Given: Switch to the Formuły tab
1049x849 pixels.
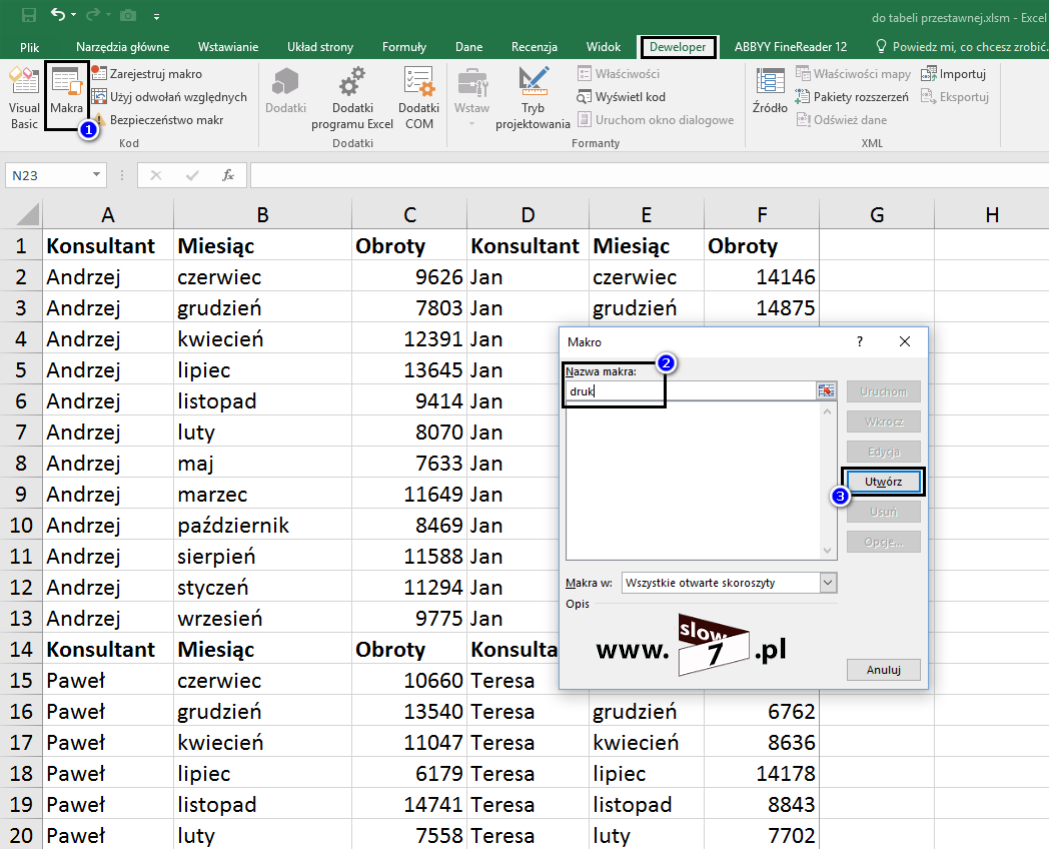Looking at the screenshot, I should point(404,47).
